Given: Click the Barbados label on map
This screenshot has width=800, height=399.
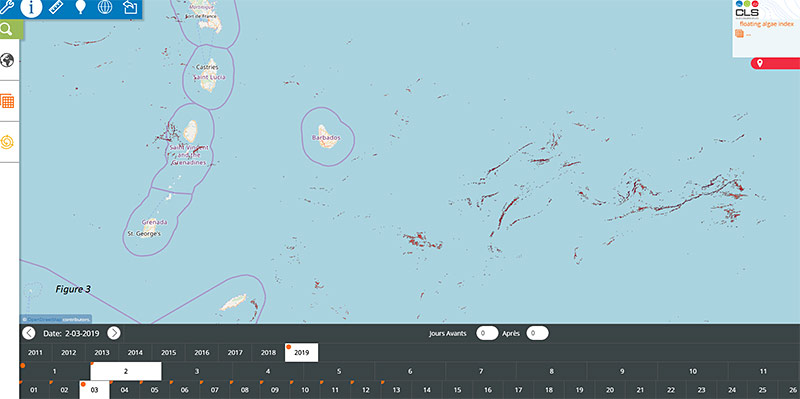Looking at the screenshot, I should tap(326, 138).
